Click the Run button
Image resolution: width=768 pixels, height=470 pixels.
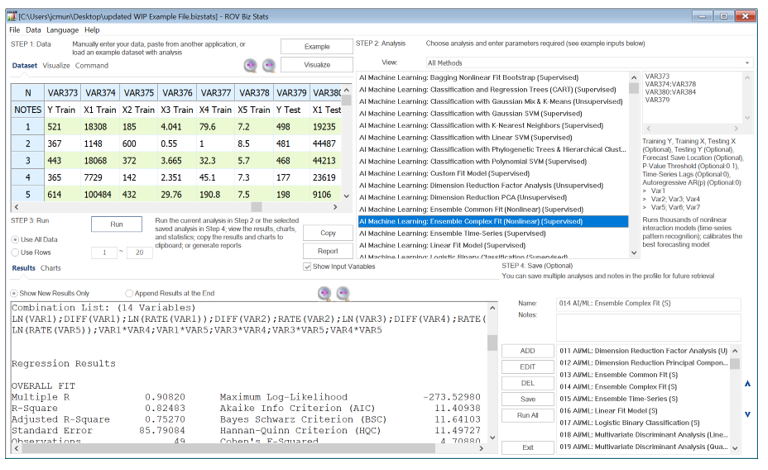(117, 224)
